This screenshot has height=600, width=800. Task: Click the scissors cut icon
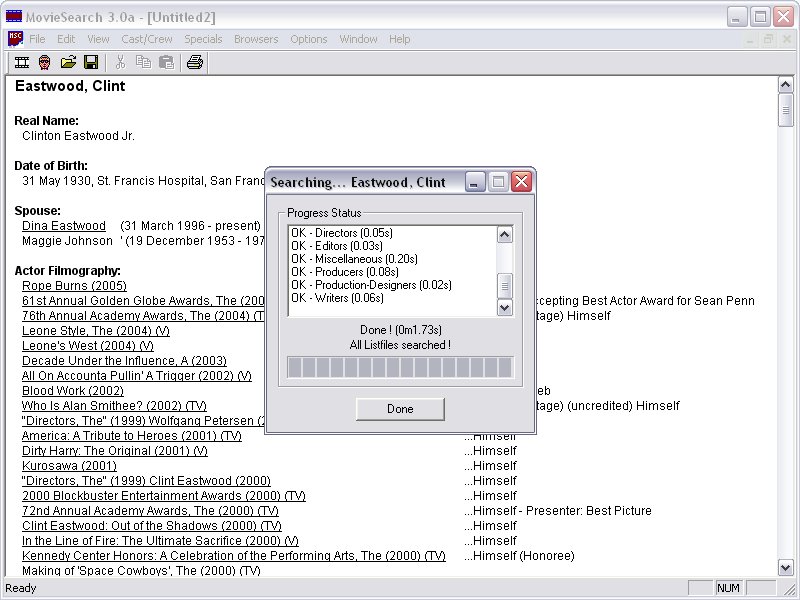point(120,62)
